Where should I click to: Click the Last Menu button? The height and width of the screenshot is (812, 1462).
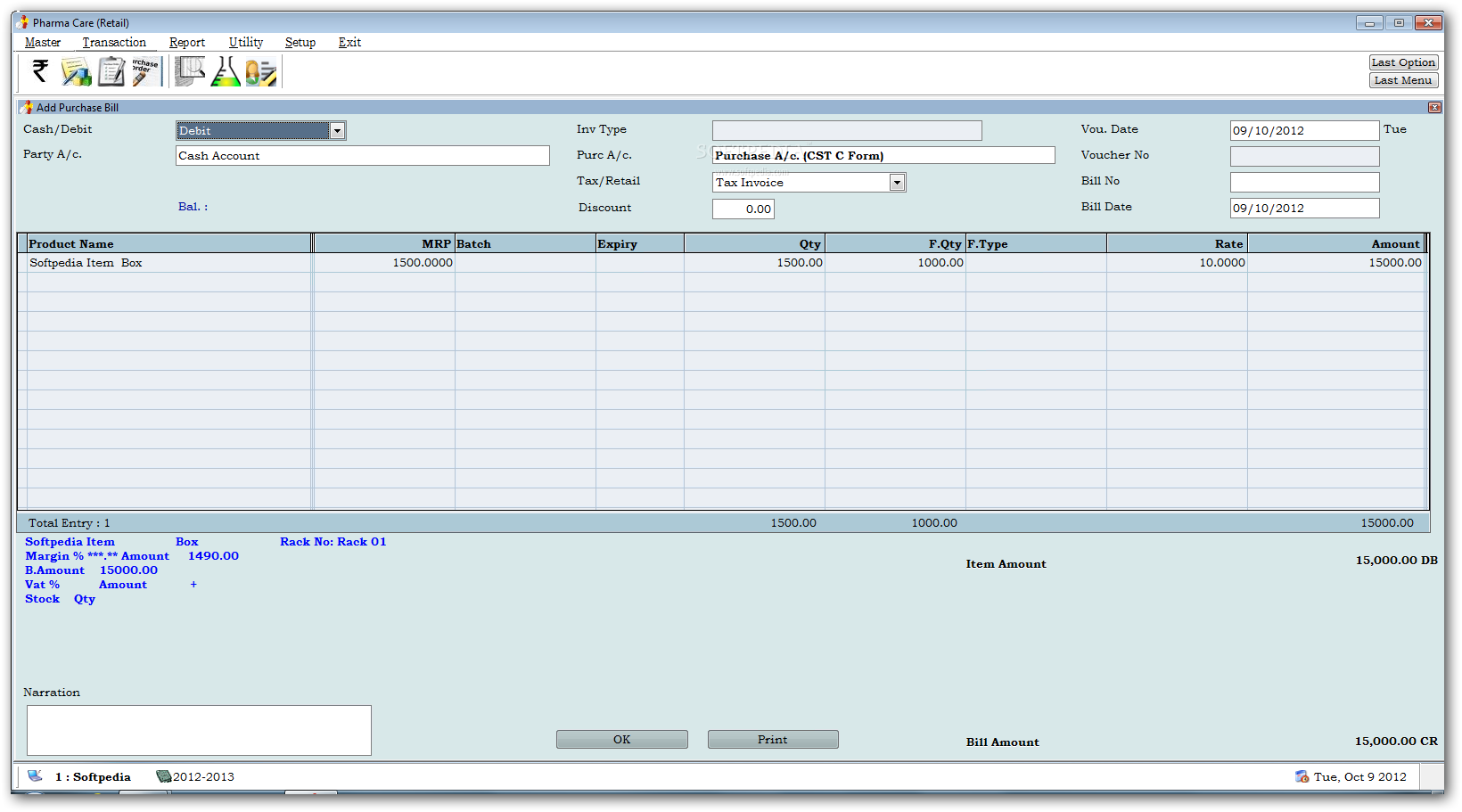[x=1403, y=80]
